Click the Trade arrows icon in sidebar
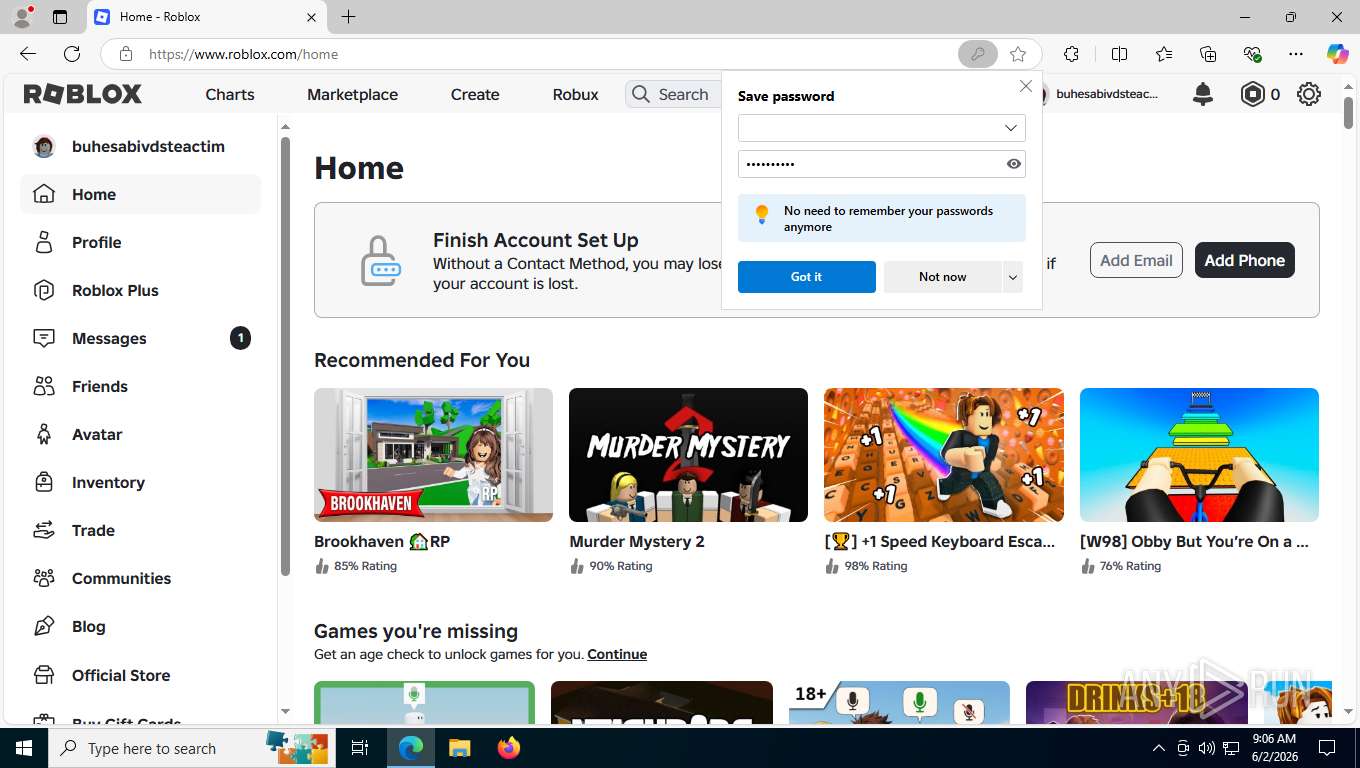 coord(43,530)
